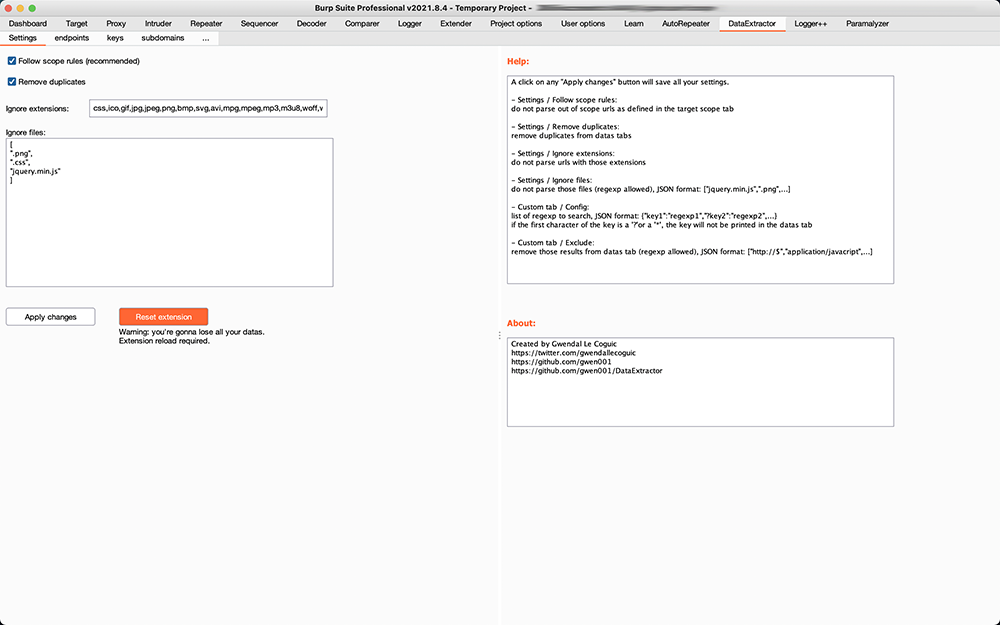Click the "Ignore files:" label
Image resolution: width=1000 pixels, height=625 pixels.
[x=26, y=133]
